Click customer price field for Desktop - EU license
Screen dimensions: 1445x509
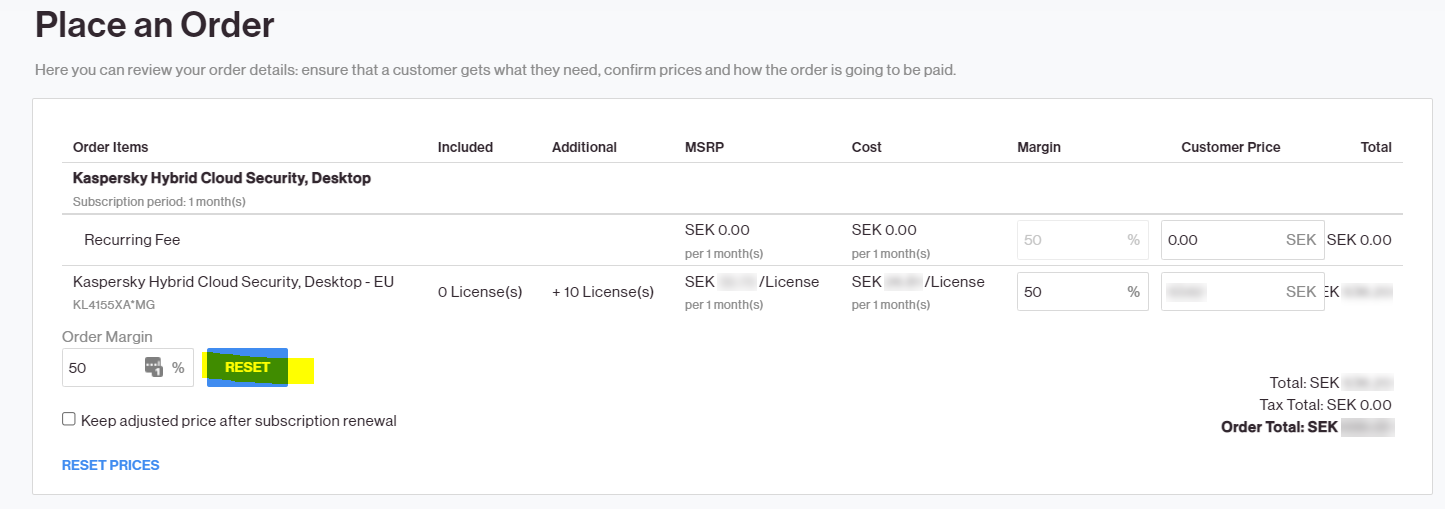(1242, 291)
